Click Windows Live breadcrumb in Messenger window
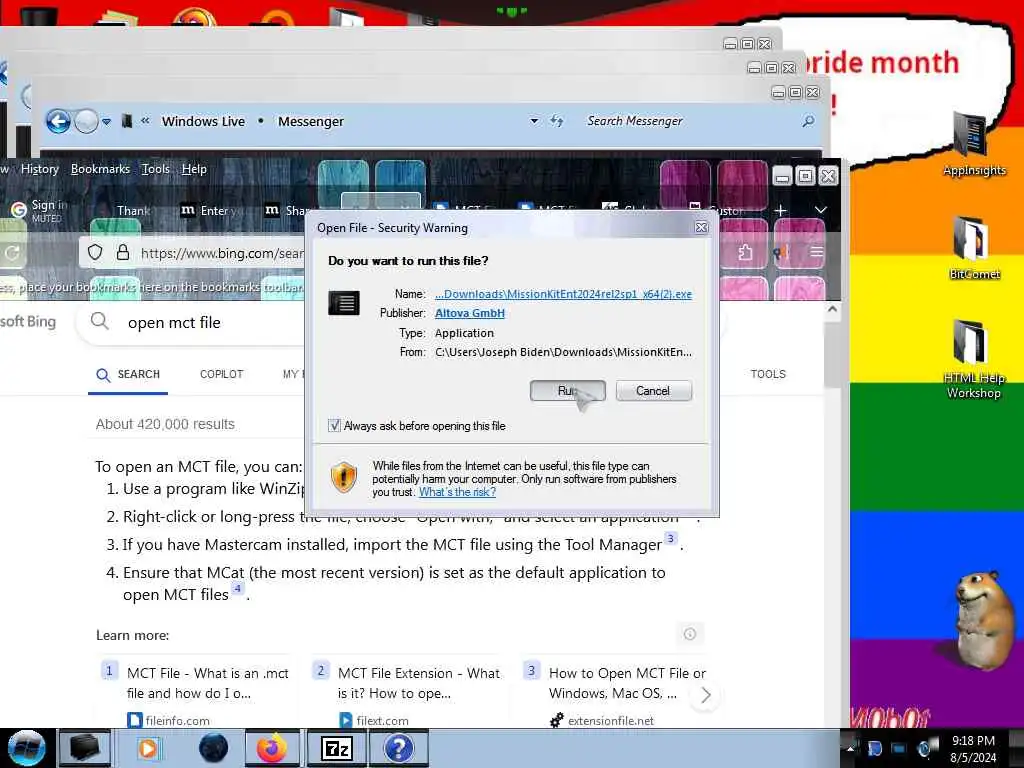Screen dimensions: 1024x768 (x=203, y=121)
